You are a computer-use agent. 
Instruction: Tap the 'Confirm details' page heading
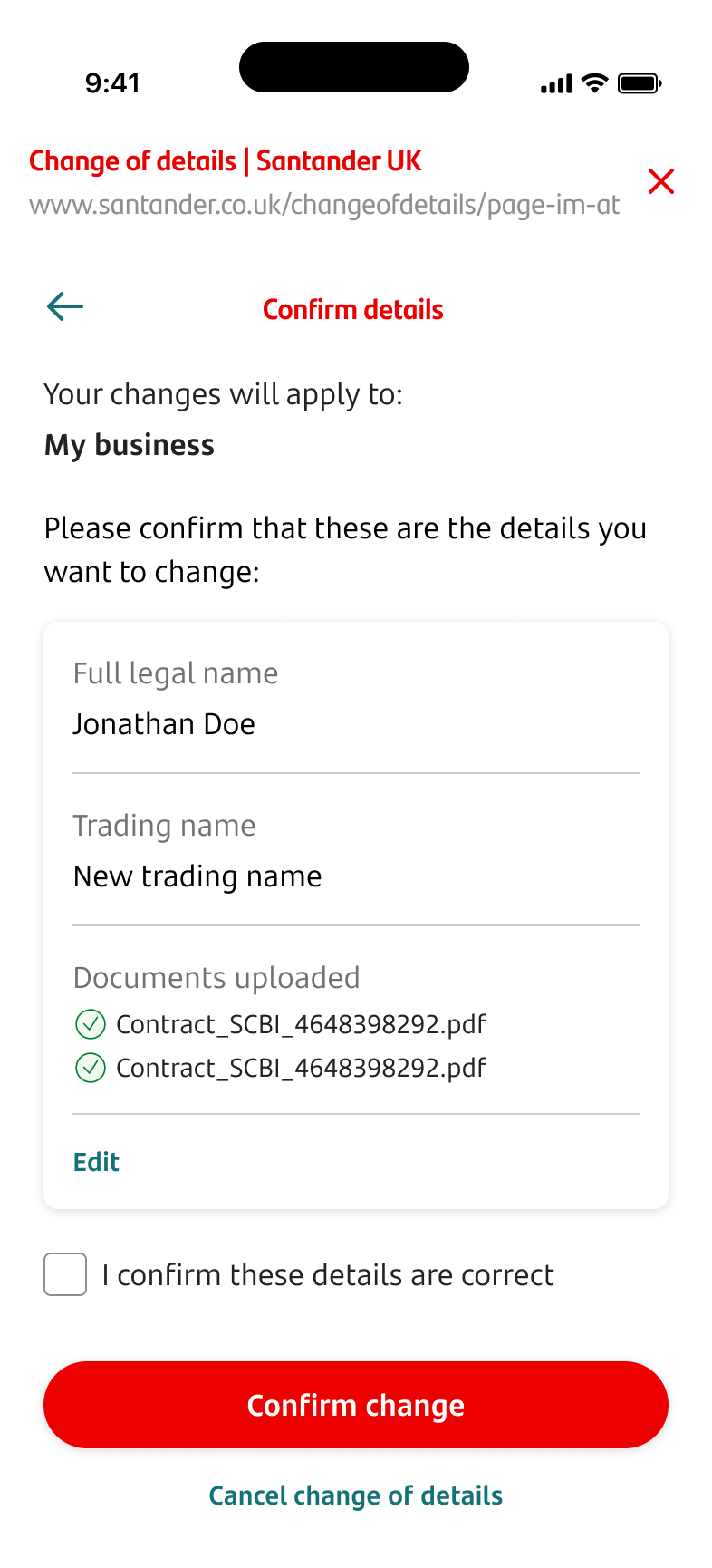353,310
